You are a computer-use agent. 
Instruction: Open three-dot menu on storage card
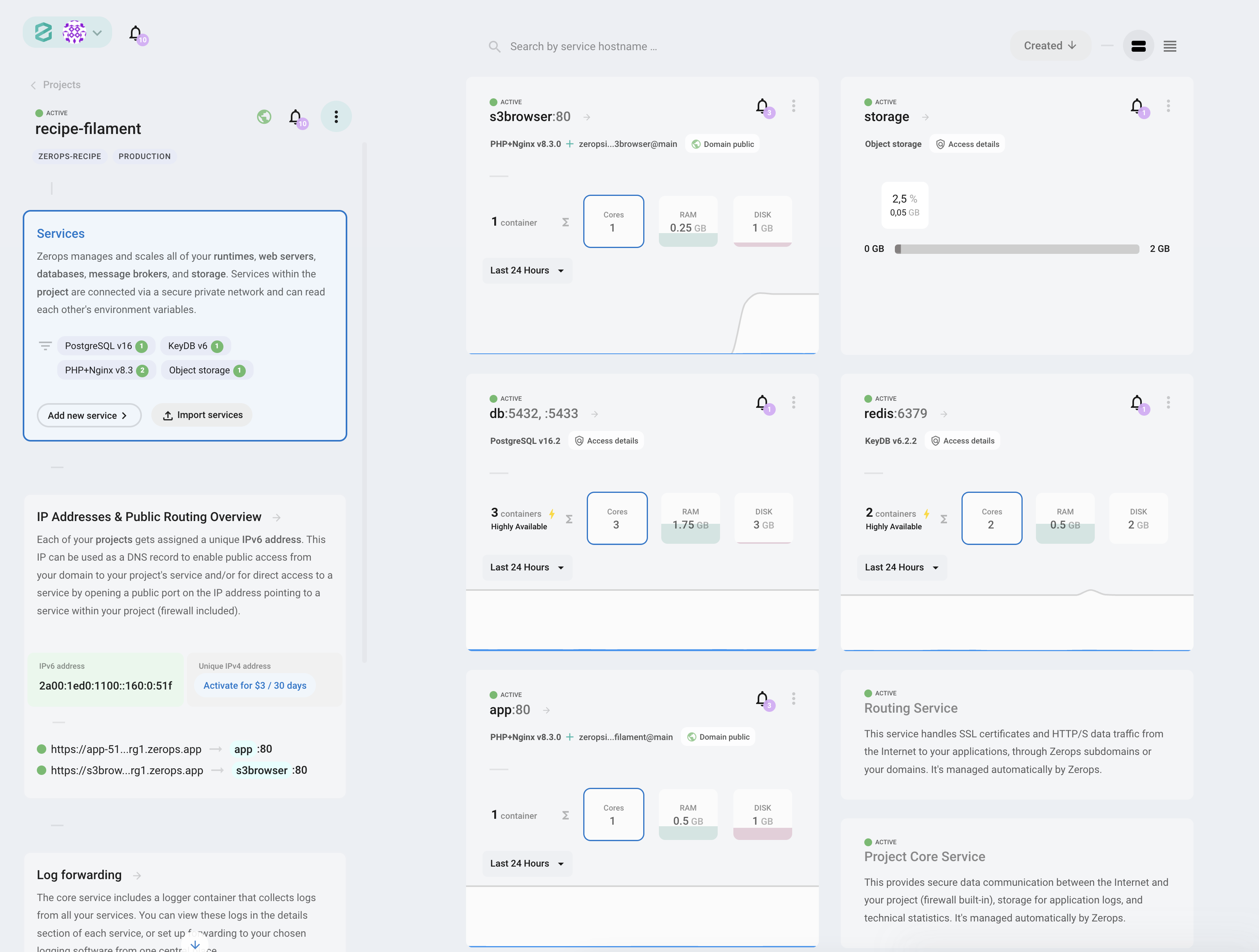pyautogui.click(x=1168, y=106)
